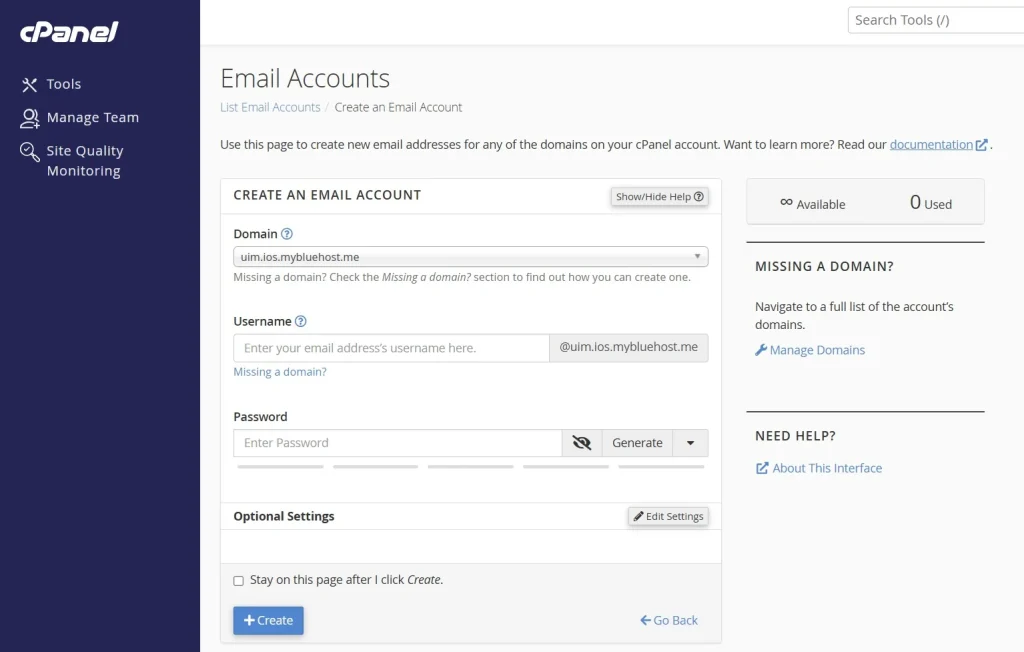Click the password strength meter bar
Screen dimensions: 1024x652
point(470,466)
